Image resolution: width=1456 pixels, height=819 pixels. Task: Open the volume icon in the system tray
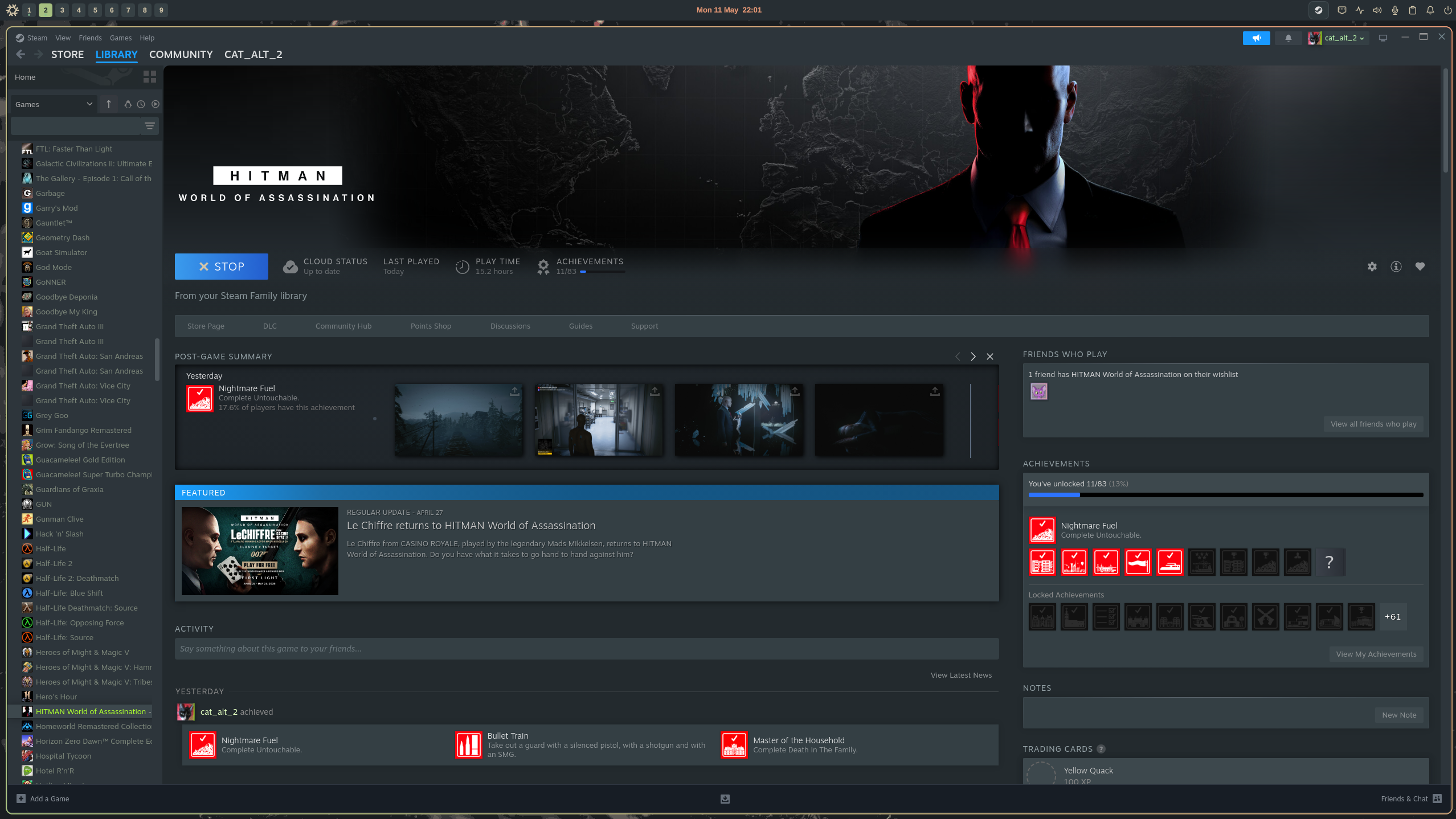pyautogui.click(x=1377, y=10)
